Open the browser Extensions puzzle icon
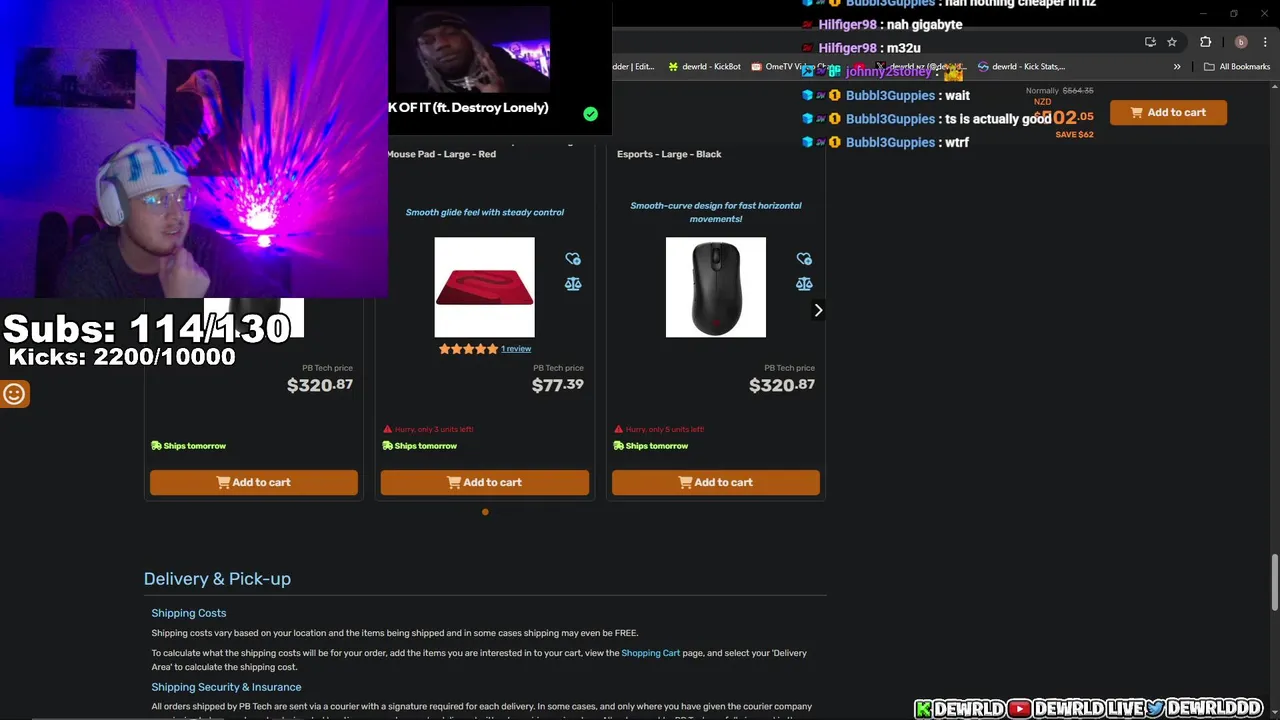Image resolution: width=1280 pixels, height=720 pixels. click(1205, 42)
